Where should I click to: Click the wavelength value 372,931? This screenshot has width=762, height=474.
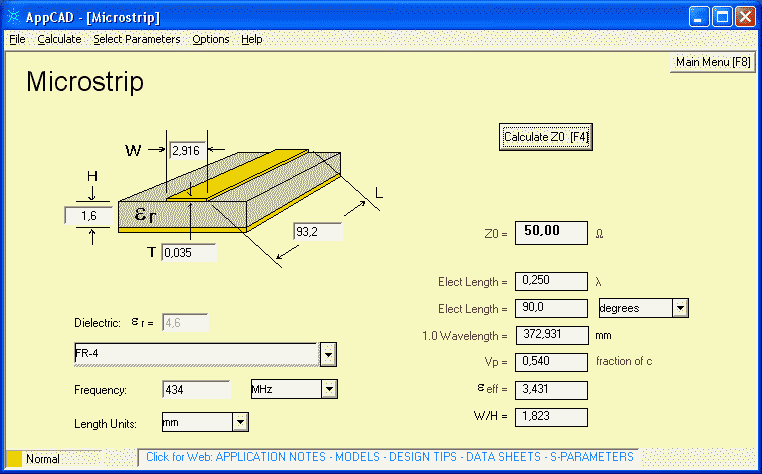tap(551, 335)
